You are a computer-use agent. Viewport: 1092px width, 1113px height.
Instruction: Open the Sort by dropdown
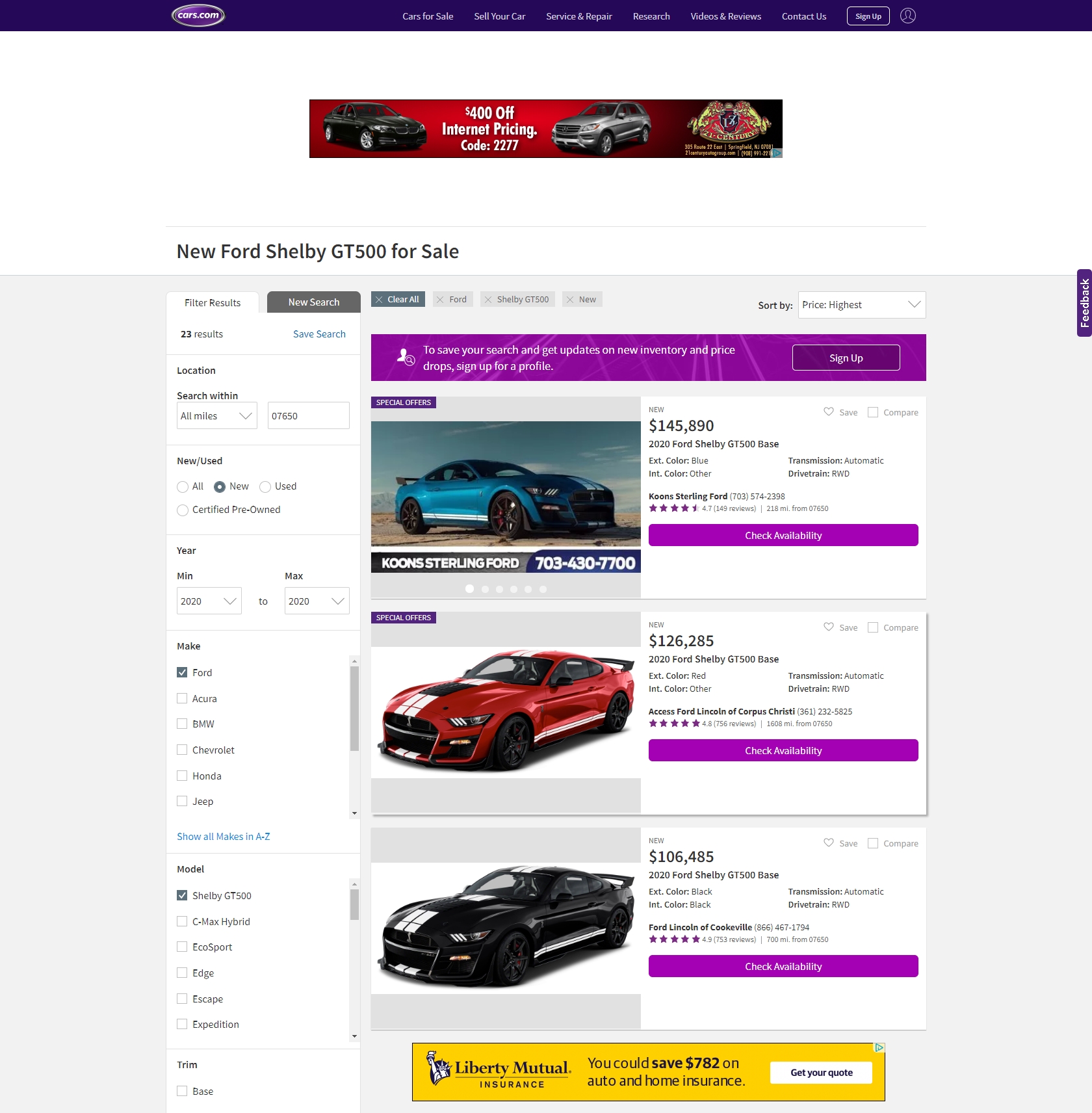pyautogui.click(x=861, y=305)
